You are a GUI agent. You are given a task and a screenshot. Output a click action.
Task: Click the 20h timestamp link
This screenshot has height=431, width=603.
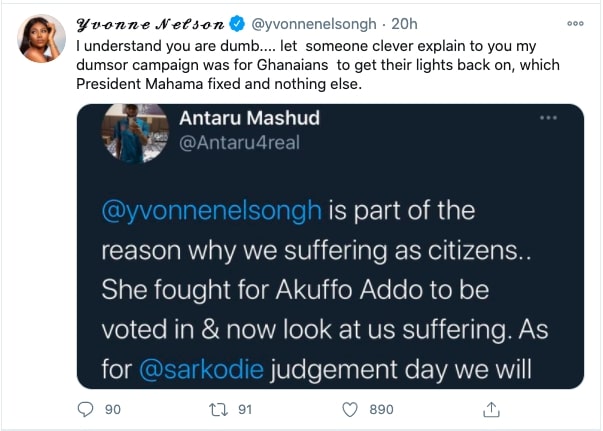pos(404,24)
